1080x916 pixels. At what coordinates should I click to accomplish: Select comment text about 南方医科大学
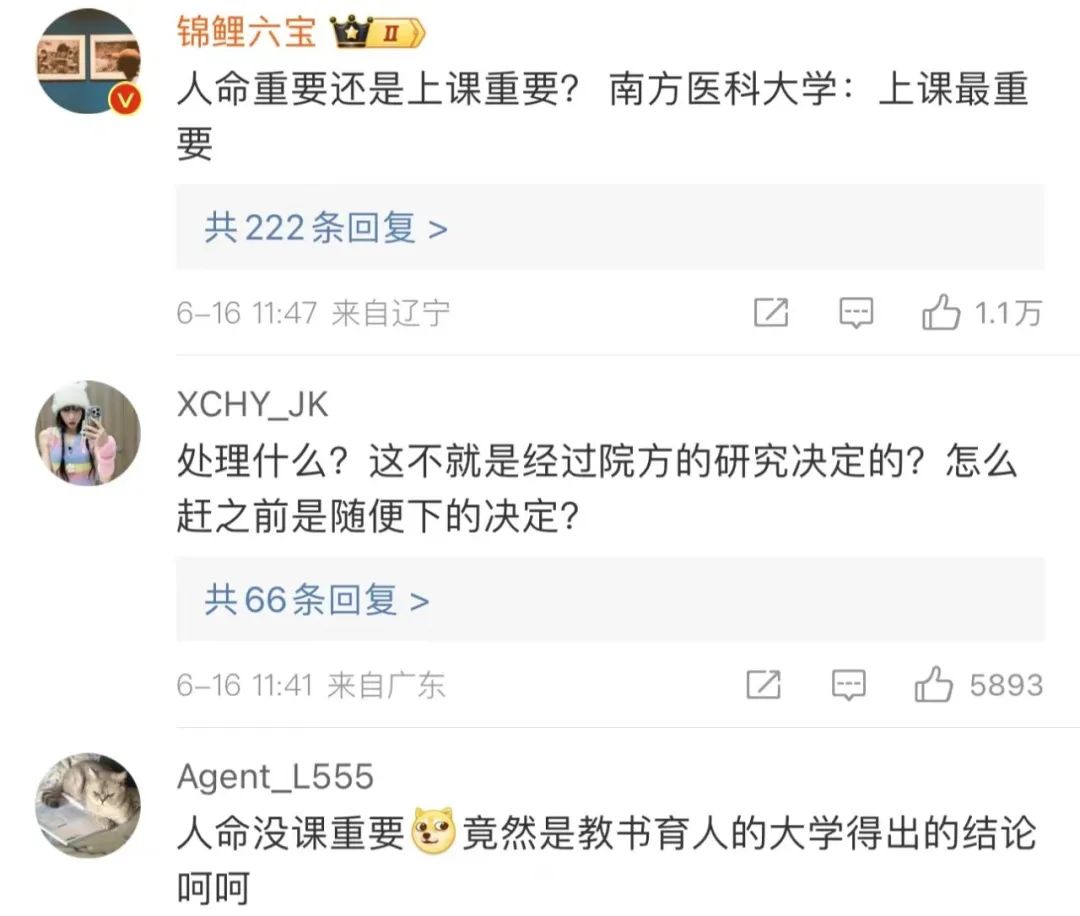603,116
